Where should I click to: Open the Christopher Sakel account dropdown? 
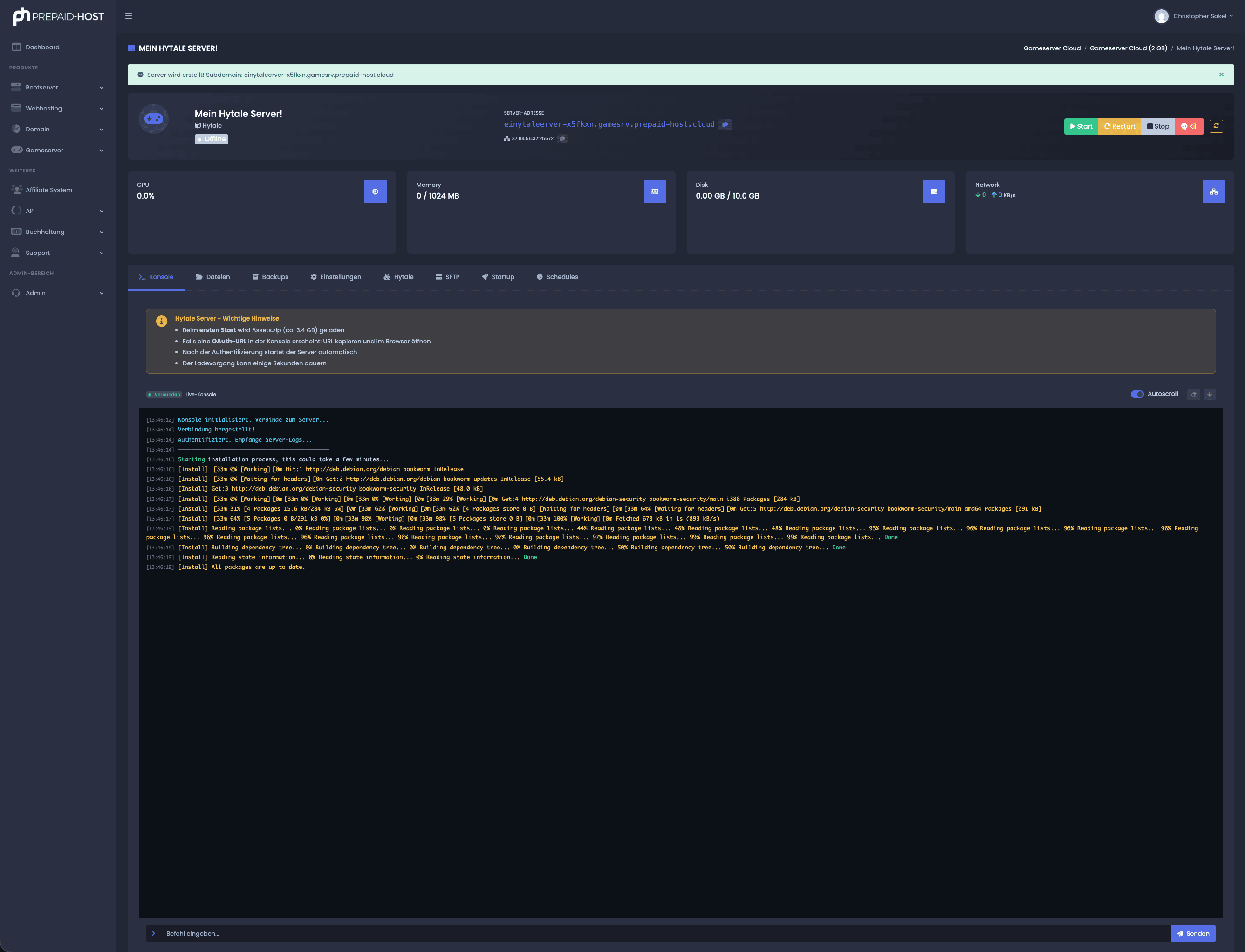1193,16
